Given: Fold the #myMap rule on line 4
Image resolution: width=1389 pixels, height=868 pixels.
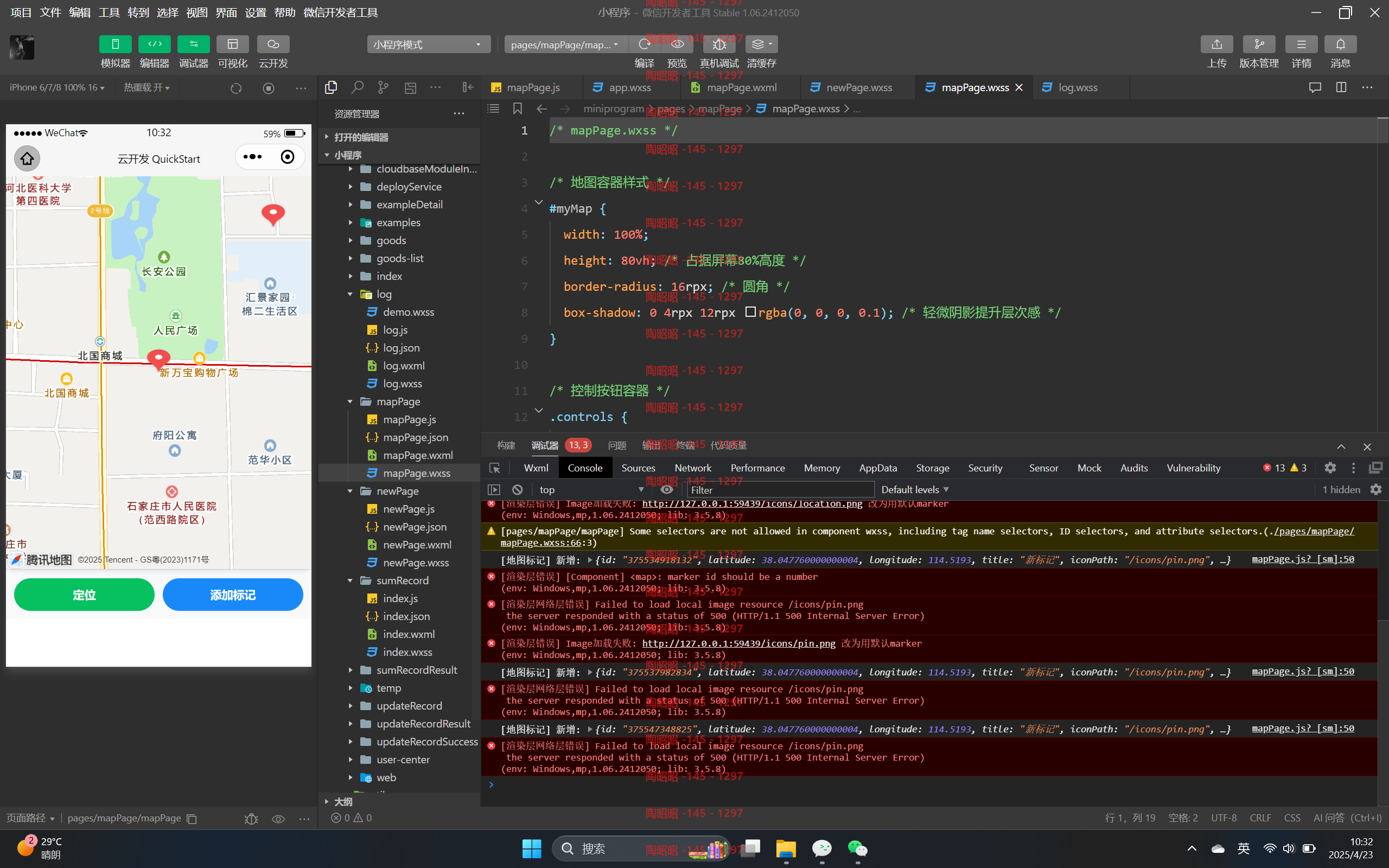Looking at the screenshot, I should pyautogui.click(x=538, y=202).
